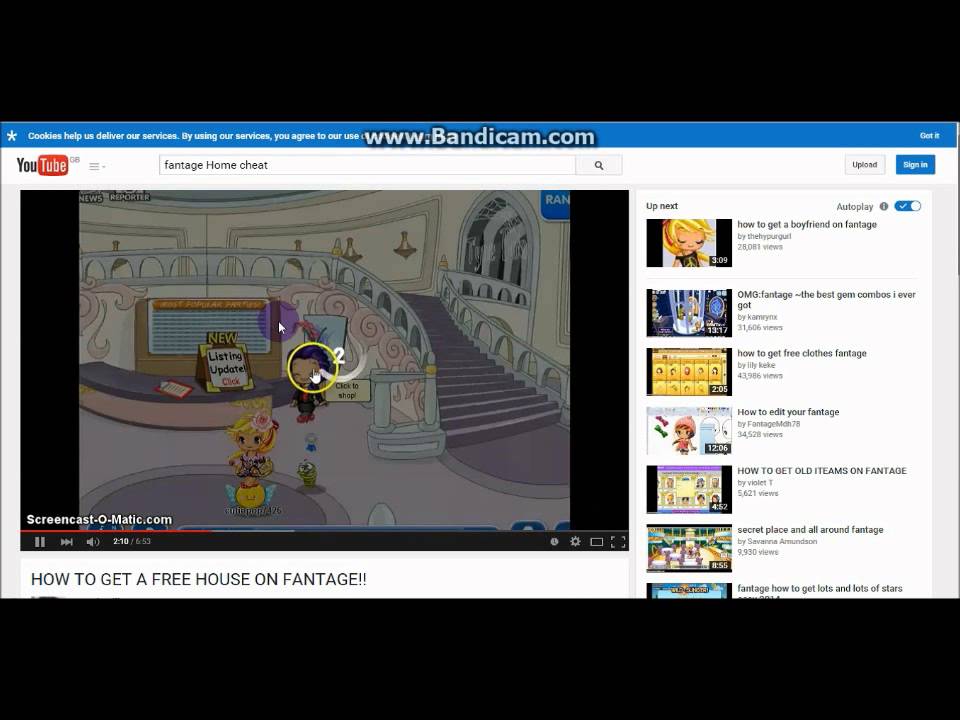Open how to get a boyfriend on fantage thumbnail

pos(689,243)
